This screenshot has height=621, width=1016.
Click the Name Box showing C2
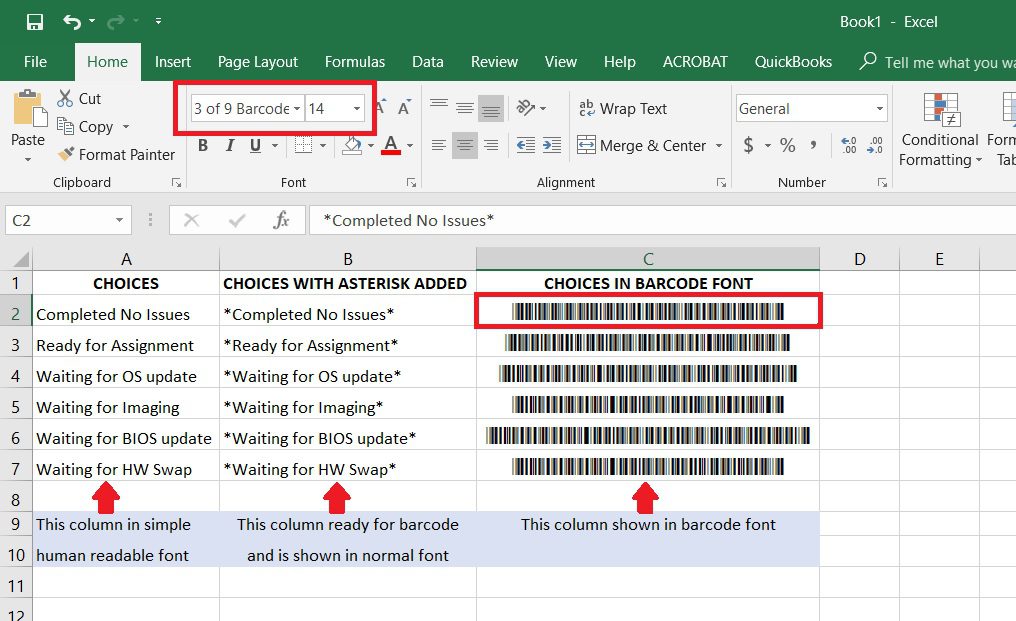pos(60,220)
